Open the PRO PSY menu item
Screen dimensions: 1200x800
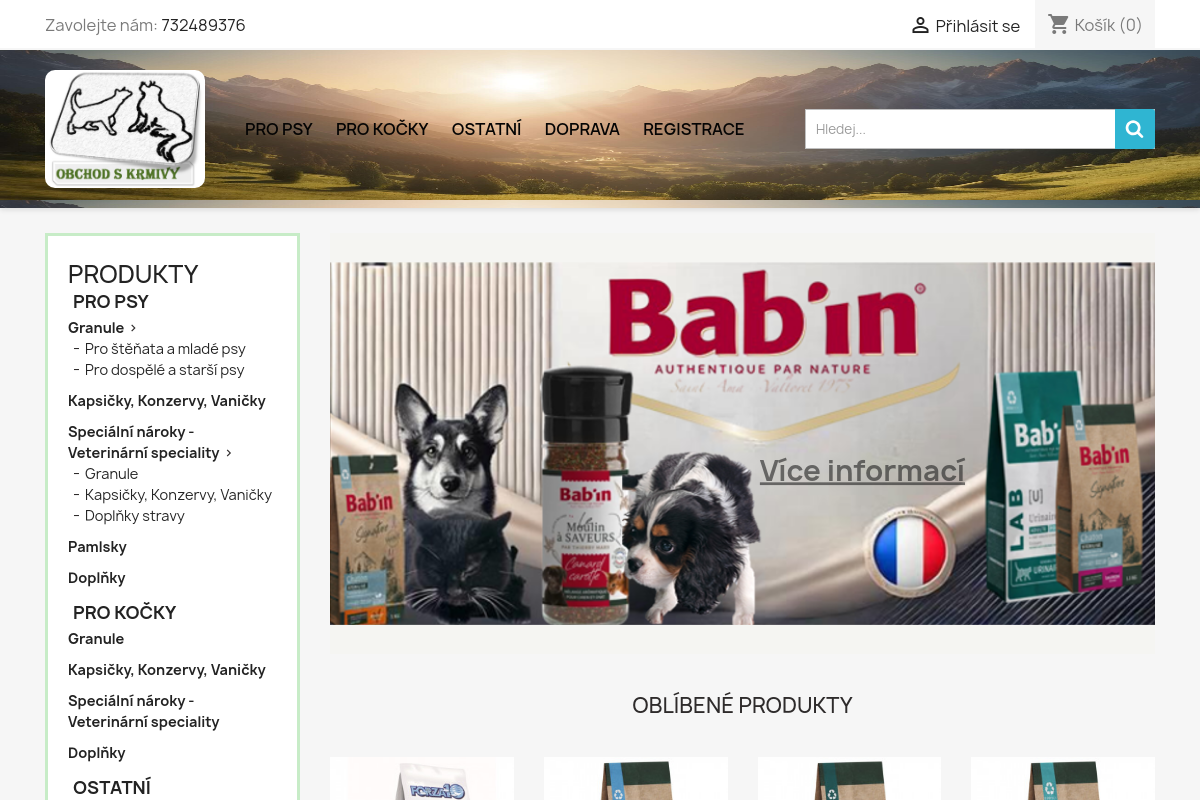point(279,129)
